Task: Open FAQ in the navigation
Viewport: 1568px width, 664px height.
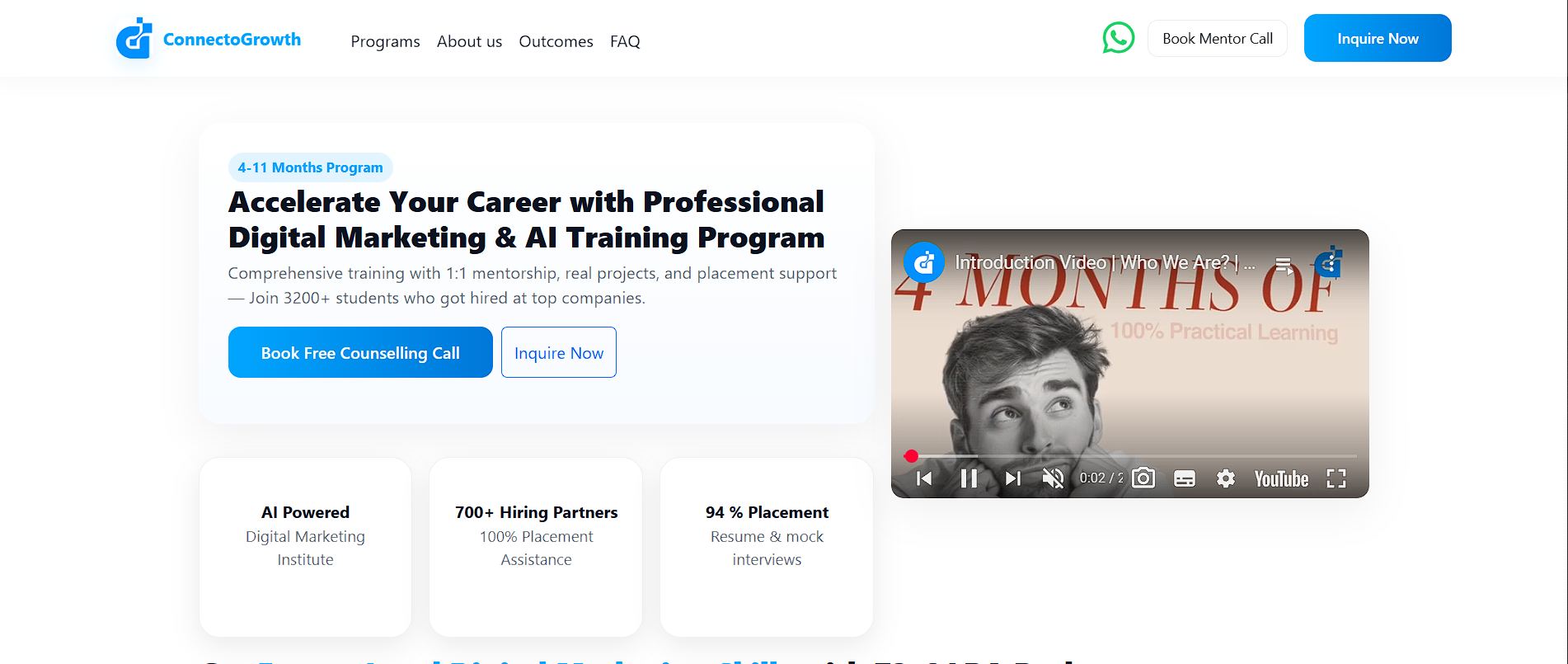Action: point(625,41)
